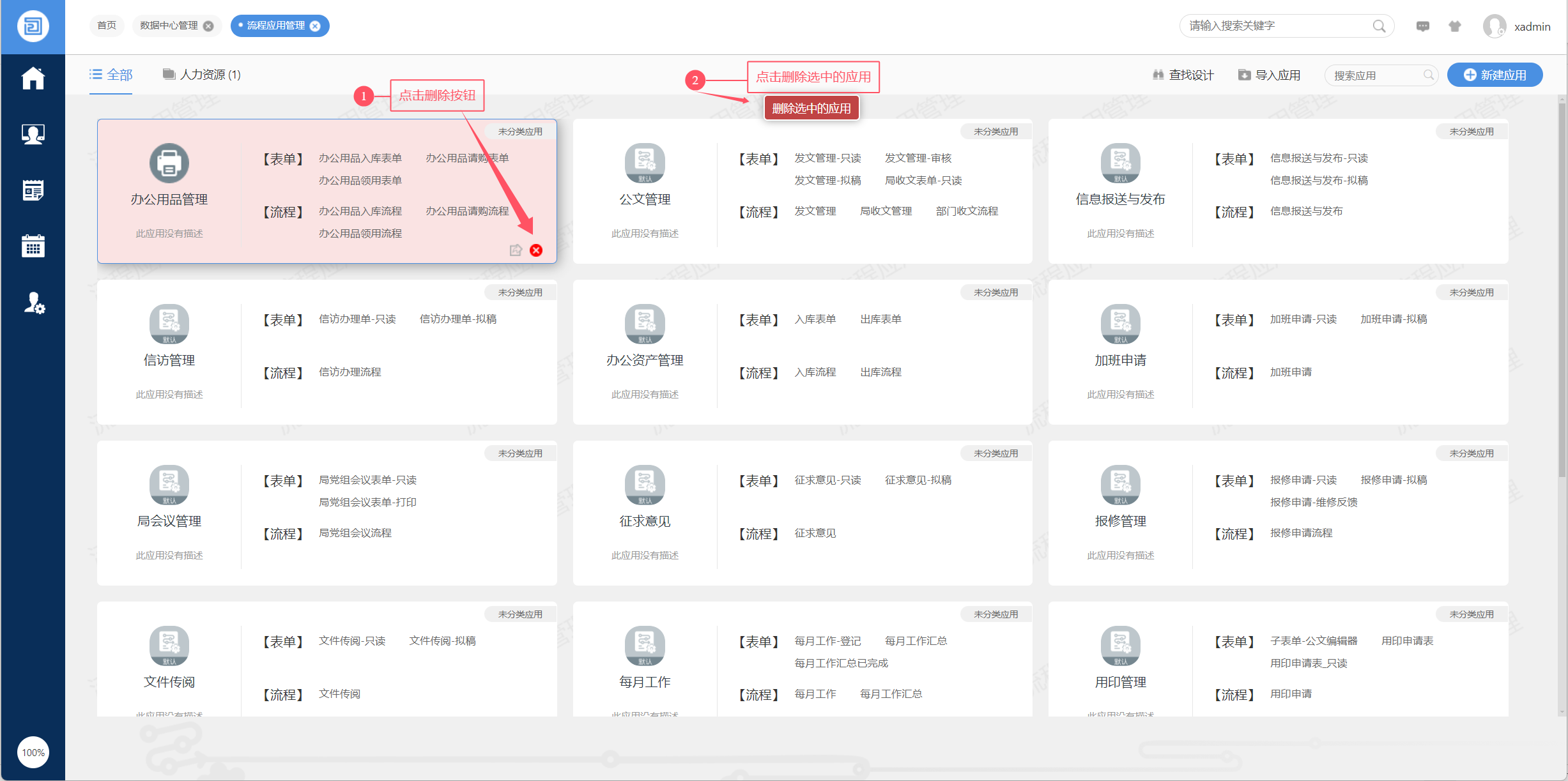The width and height of the screenshot is (1568, 781).
Task: Close the 数据中心管理 tab
Action: click(208, 26)
